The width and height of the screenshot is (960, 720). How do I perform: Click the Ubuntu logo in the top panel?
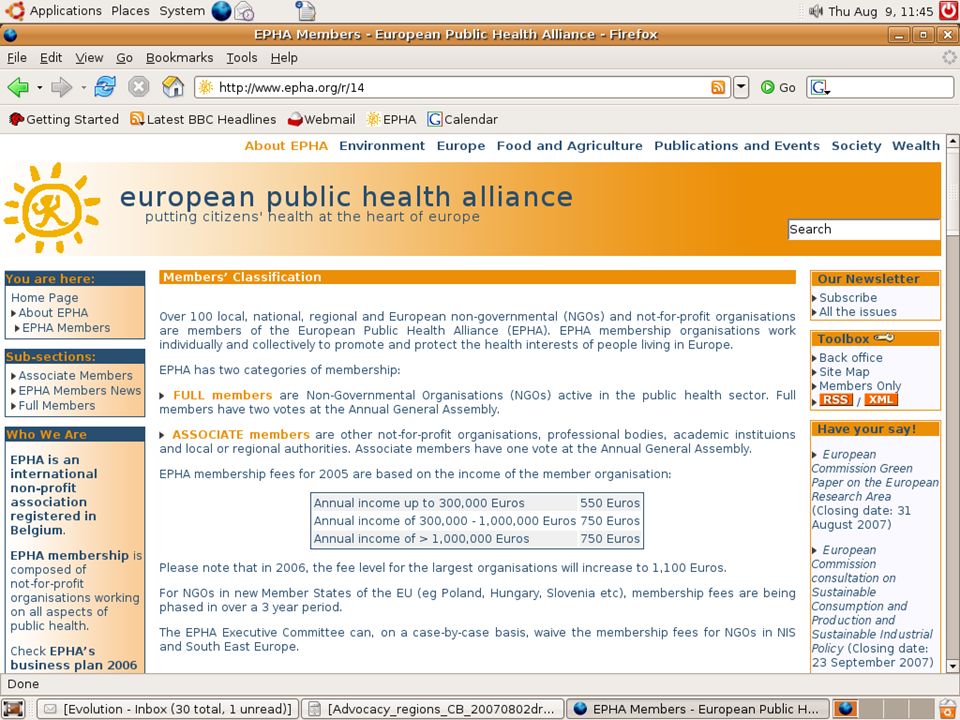point(14,10)
